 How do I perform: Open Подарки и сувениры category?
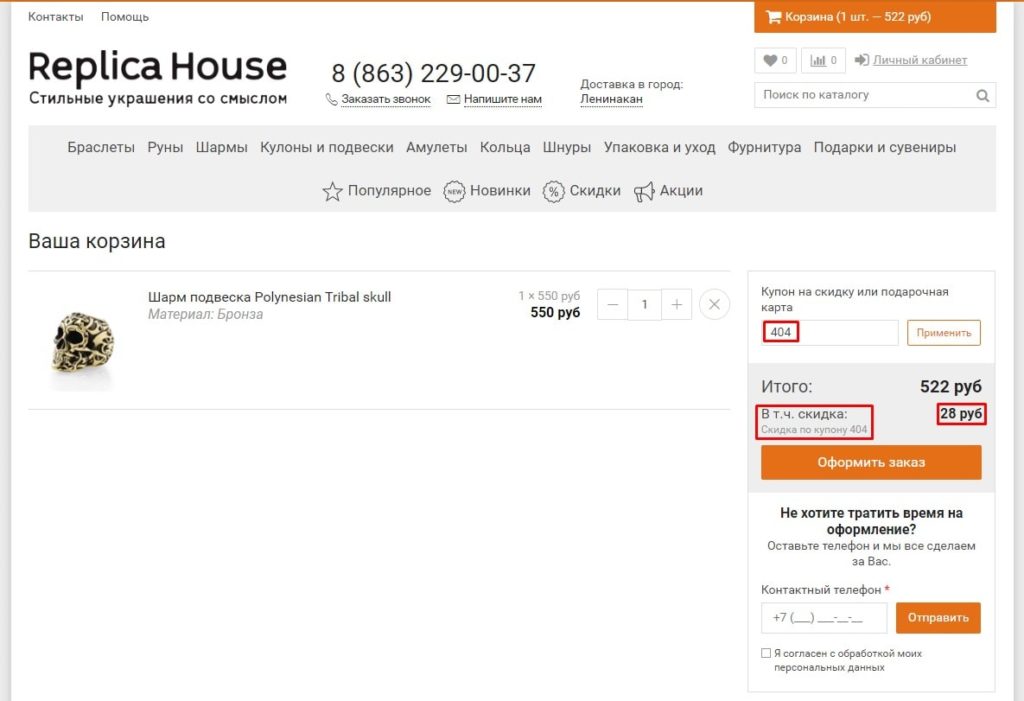click(x=884, y=148)
